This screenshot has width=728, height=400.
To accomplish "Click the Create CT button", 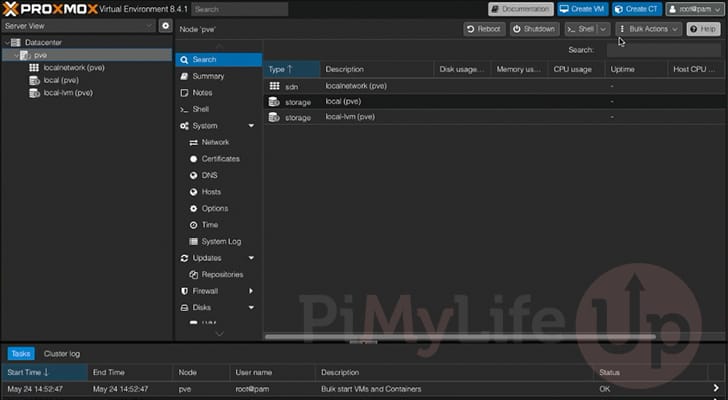I will coord(637,9).
